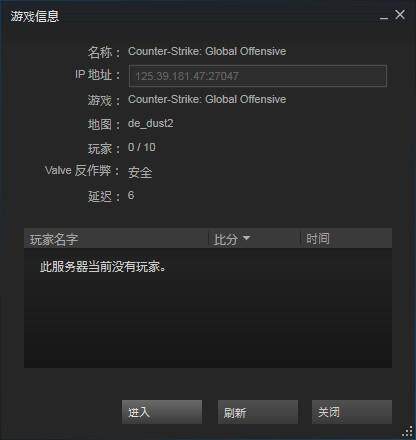
Task: Close the dialog with the X icon
Action: click(x=400, y=15)
